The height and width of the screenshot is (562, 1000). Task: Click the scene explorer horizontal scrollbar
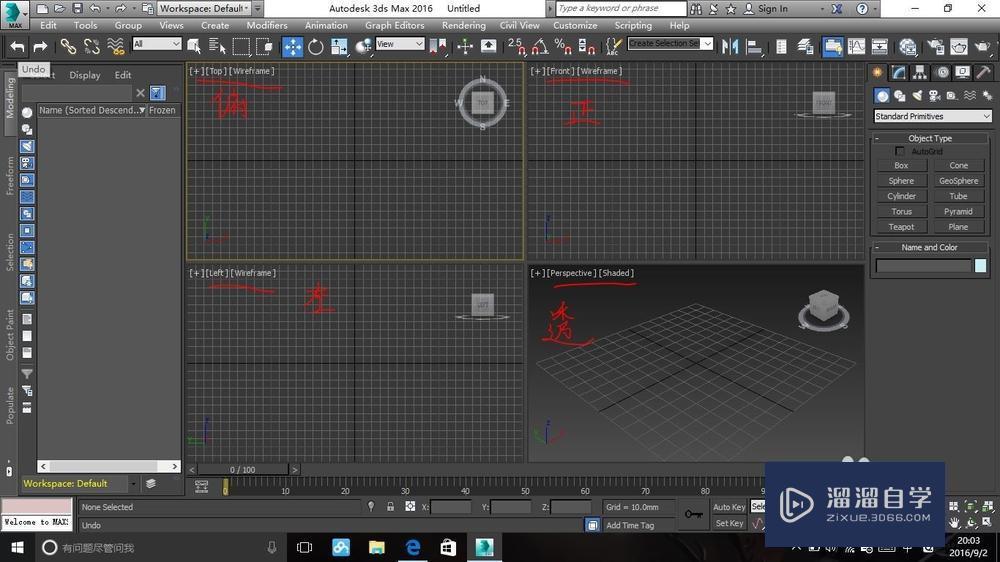point(108,466)
